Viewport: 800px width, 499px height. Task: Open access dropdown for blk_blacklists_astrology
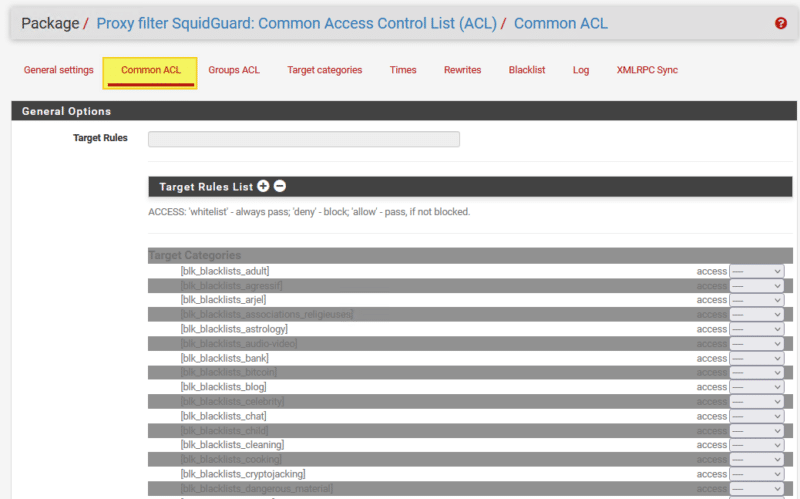[756, 329]
